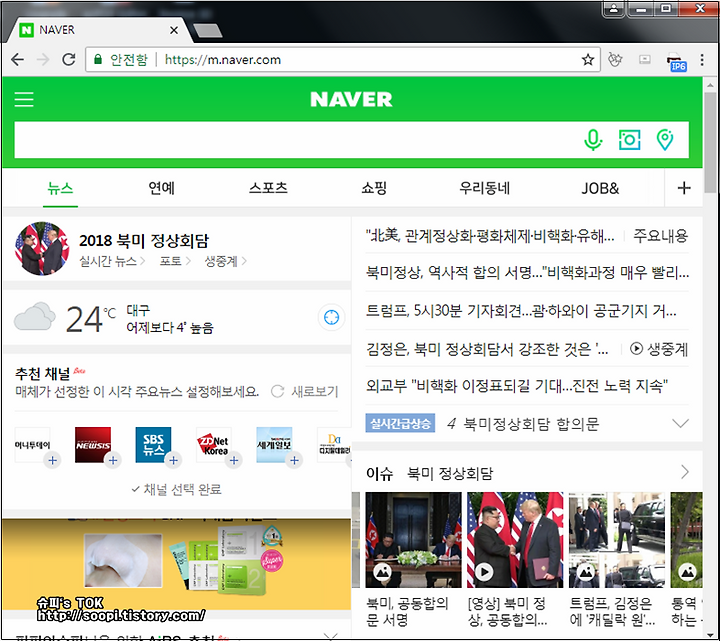Open more of 이슈 북미 정상회담

click(x=684, y=472)
